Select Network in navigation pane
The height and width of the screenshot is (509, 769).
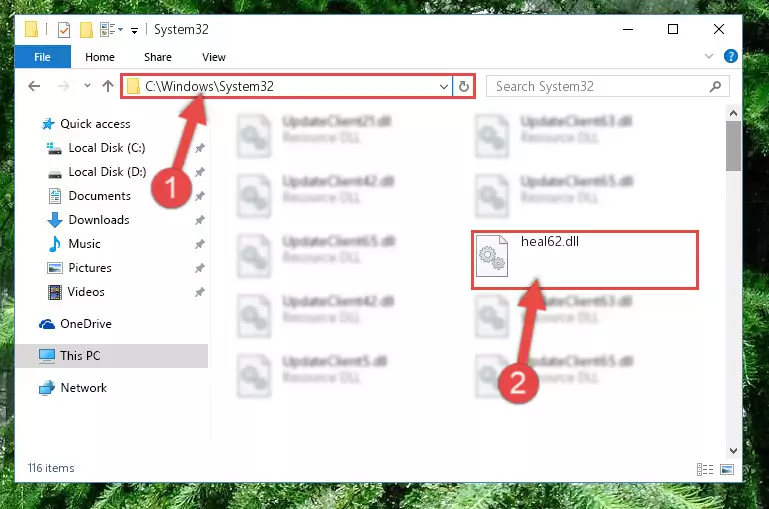(83, 387)
